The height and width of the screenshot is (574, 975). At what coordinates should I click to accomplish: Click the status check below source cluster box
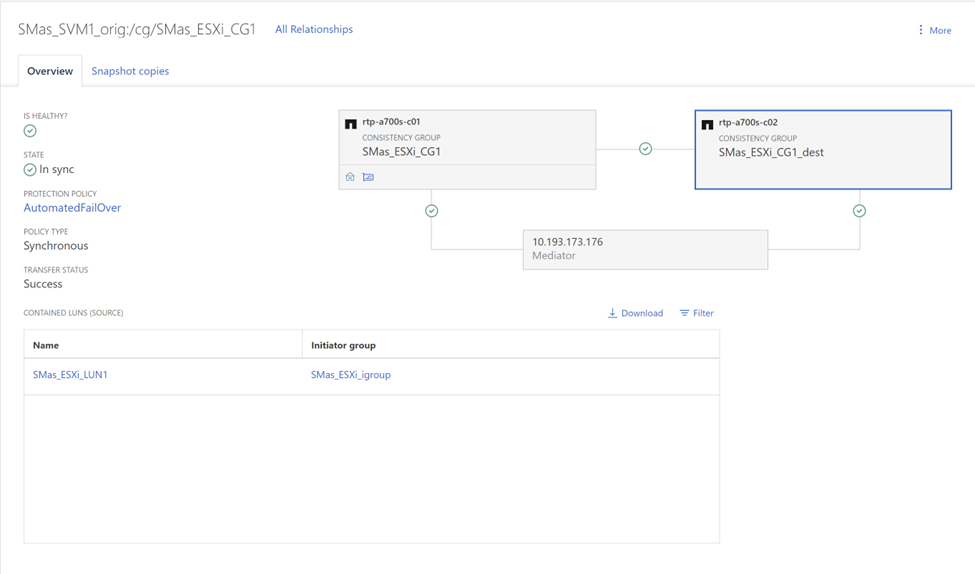(432, 211)
